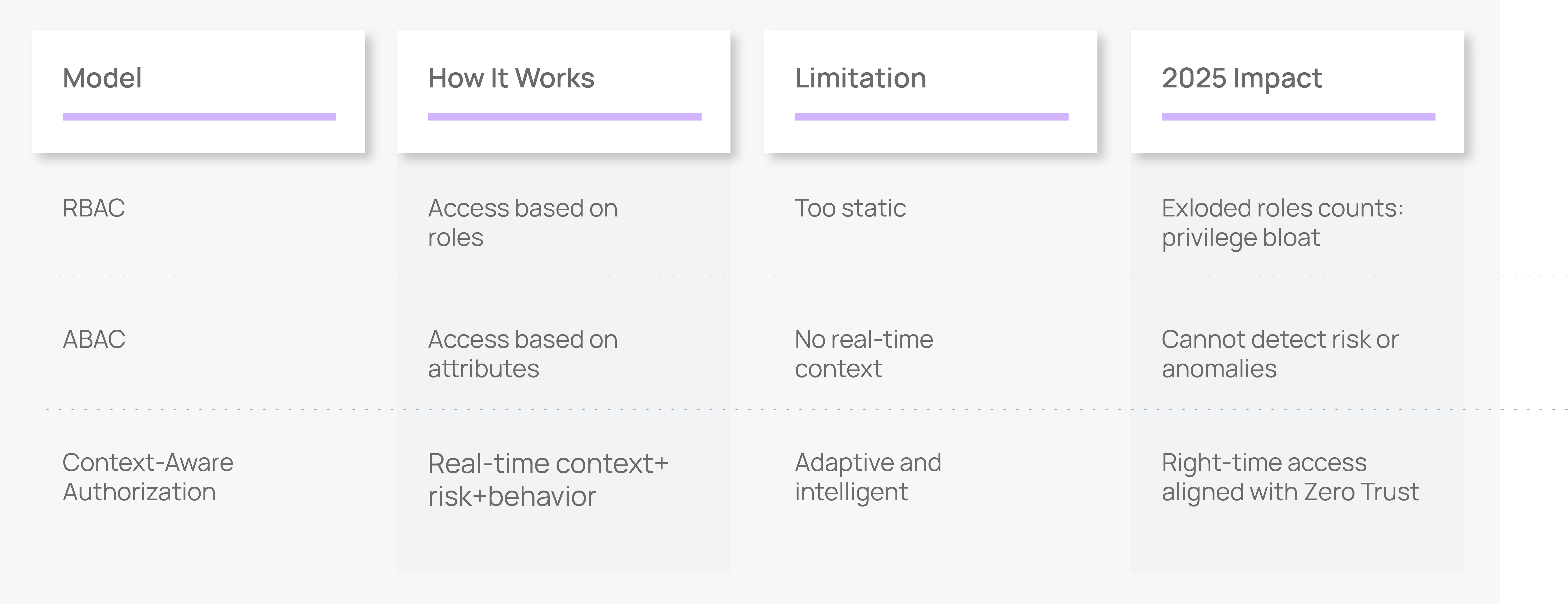This screenshot has width=1568, height=604.
Task: Click the "Access based on roles" cell
Action: (x=522, y=222)
